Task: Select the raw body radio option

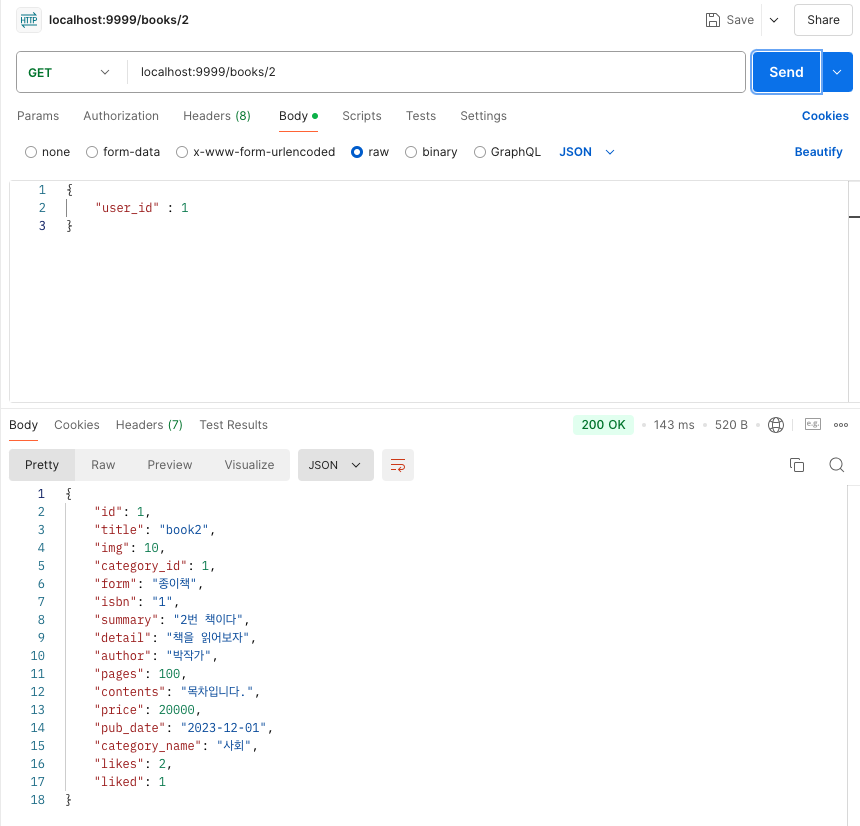Action: click(357, 152)
